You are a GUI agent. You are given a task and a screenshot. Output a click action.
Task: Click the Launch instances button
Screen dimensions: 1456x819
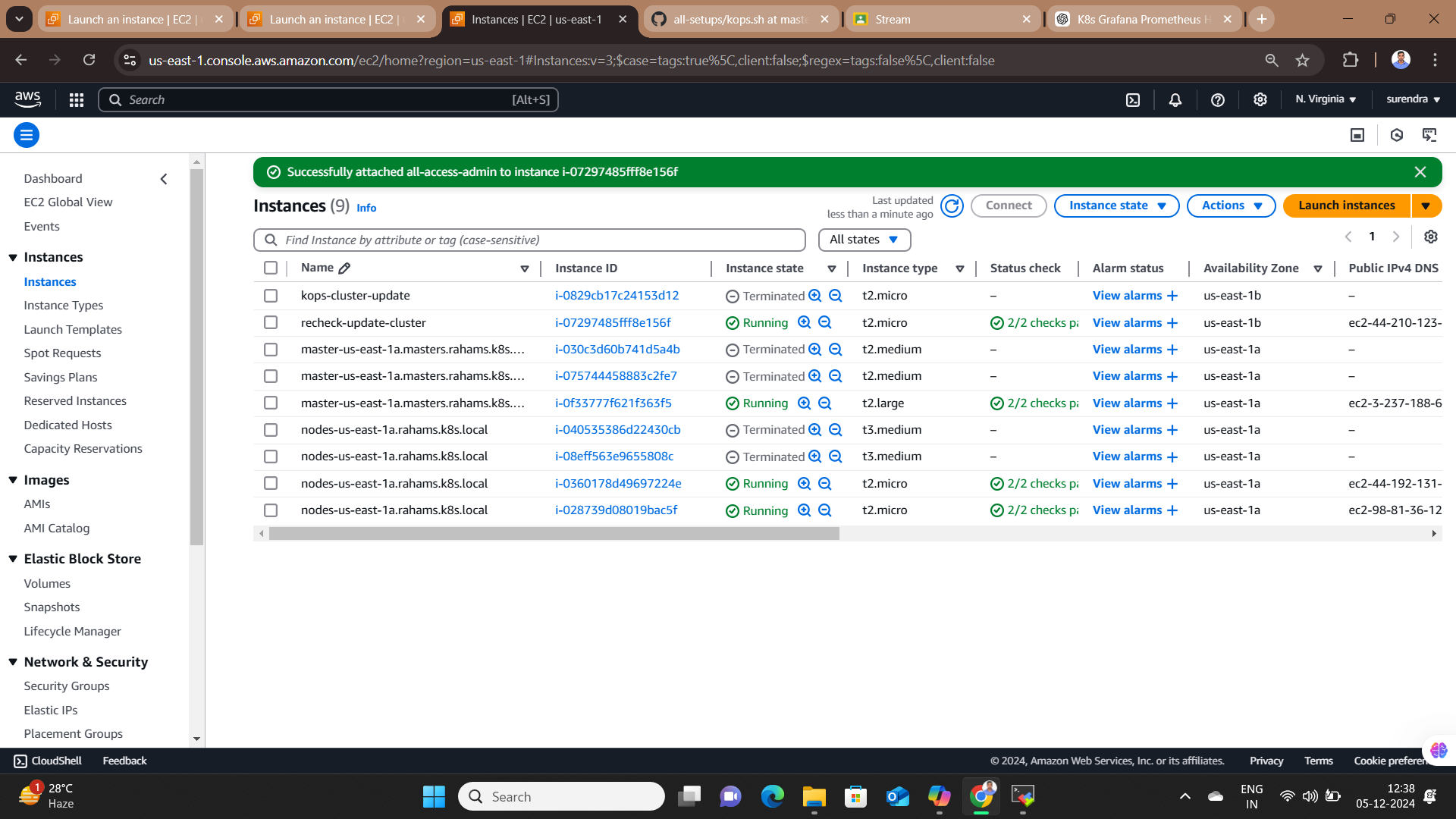coord(1346,206)
